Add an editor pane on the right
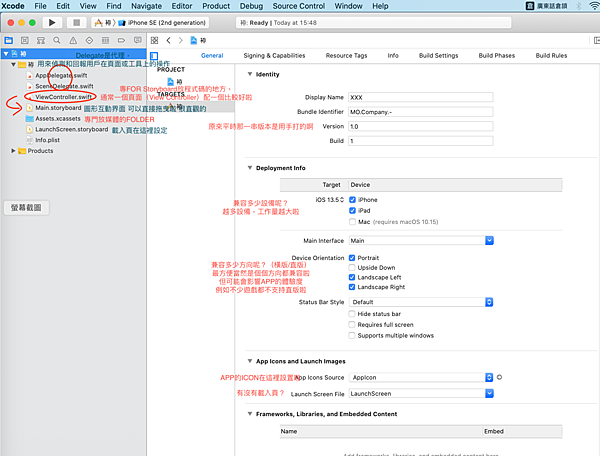Screen dimensions: 600x456 pos(596,40)
